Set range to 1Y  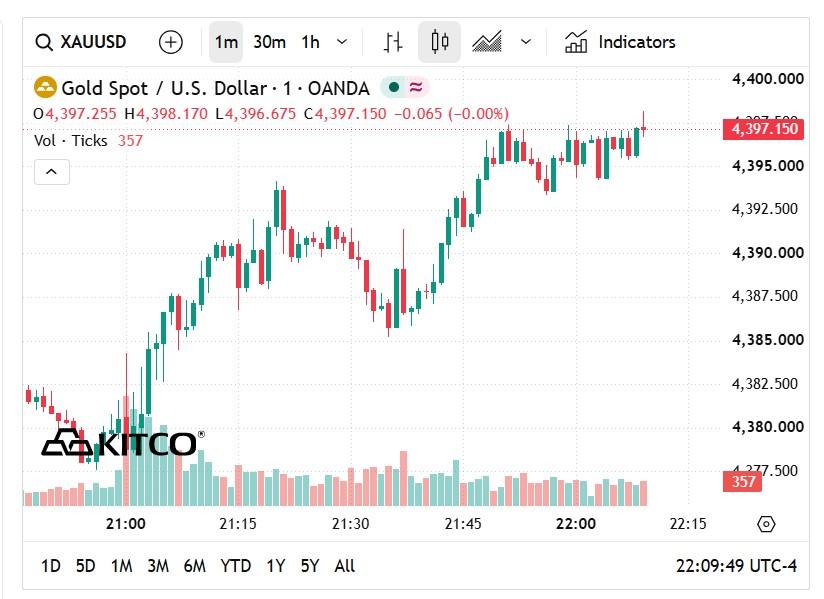(275, 566)
